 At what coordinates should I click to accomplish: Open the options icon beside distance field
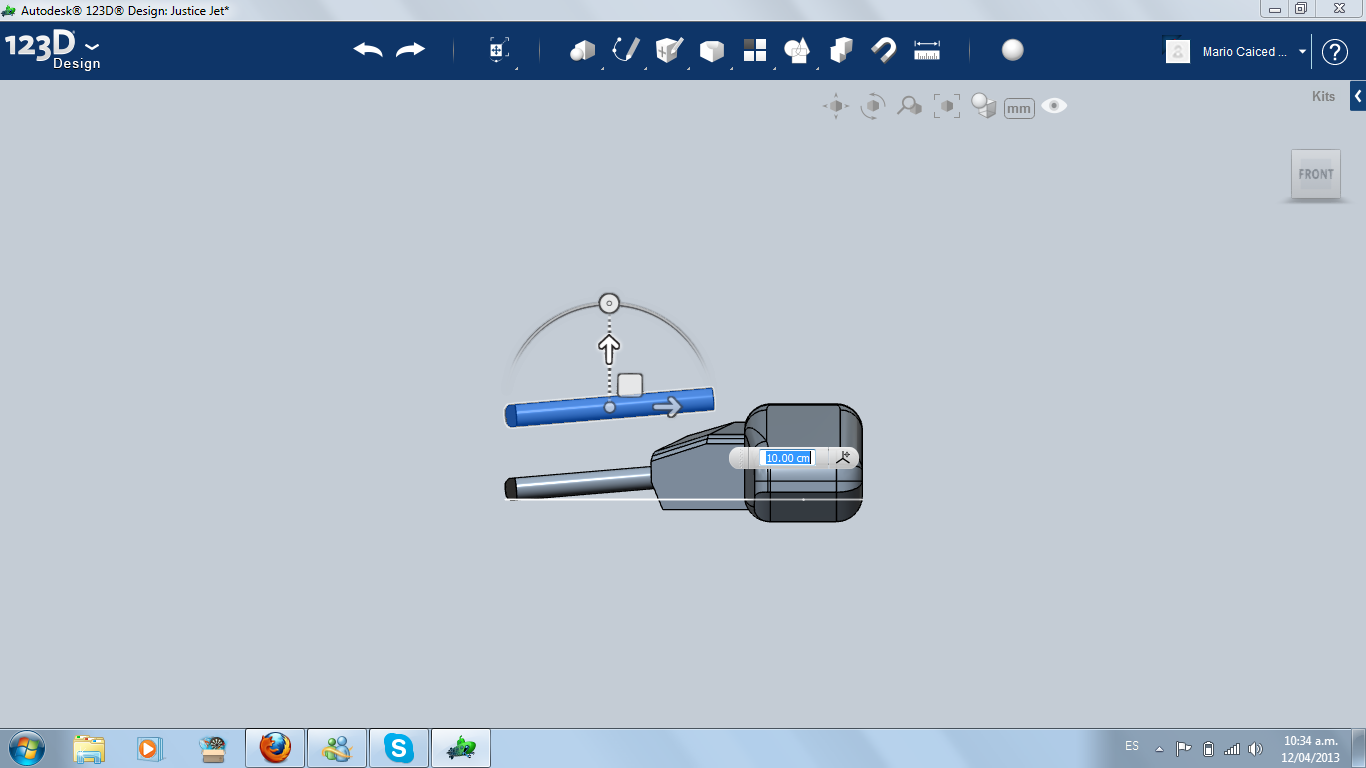[x=843, y=457]
